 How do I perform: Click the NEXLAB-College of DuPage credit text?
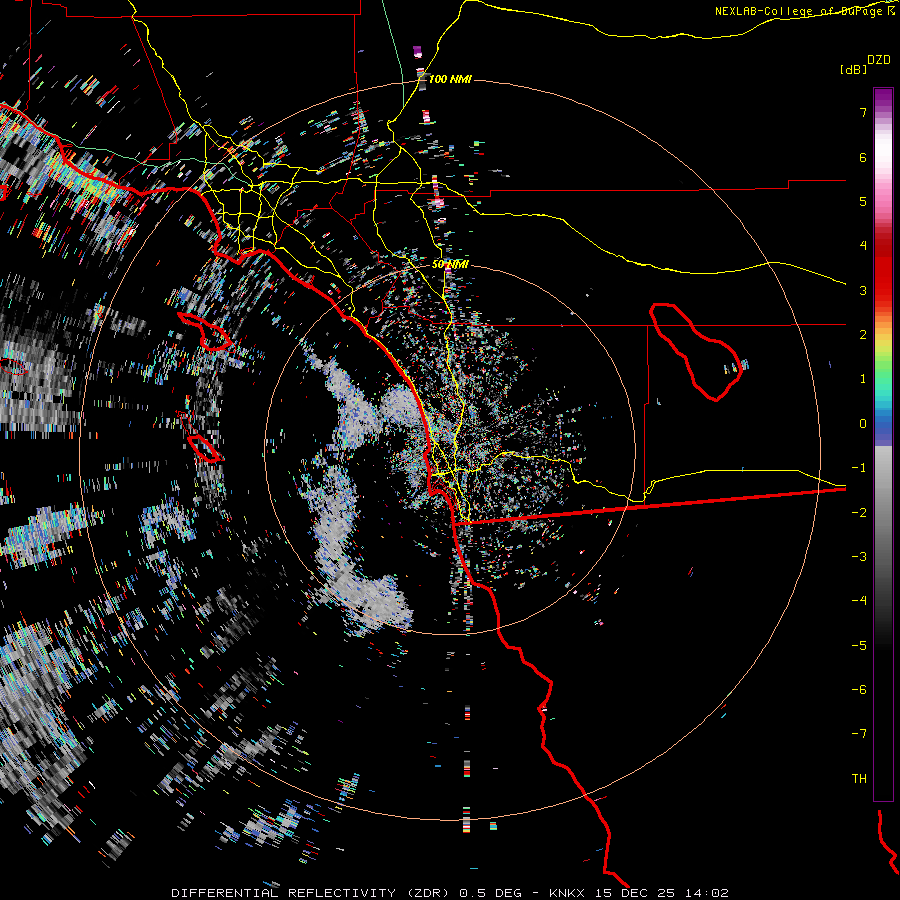(x=805, y=11)
